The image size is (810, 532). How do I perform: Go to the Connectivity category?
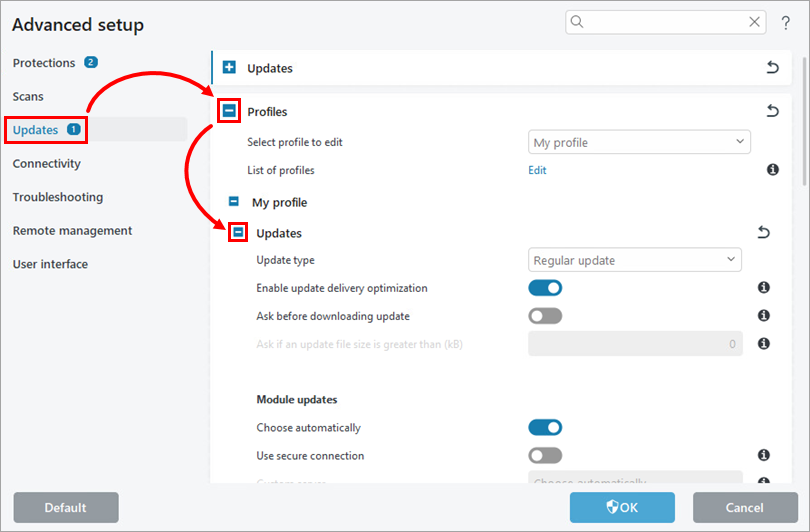(47, 163)
